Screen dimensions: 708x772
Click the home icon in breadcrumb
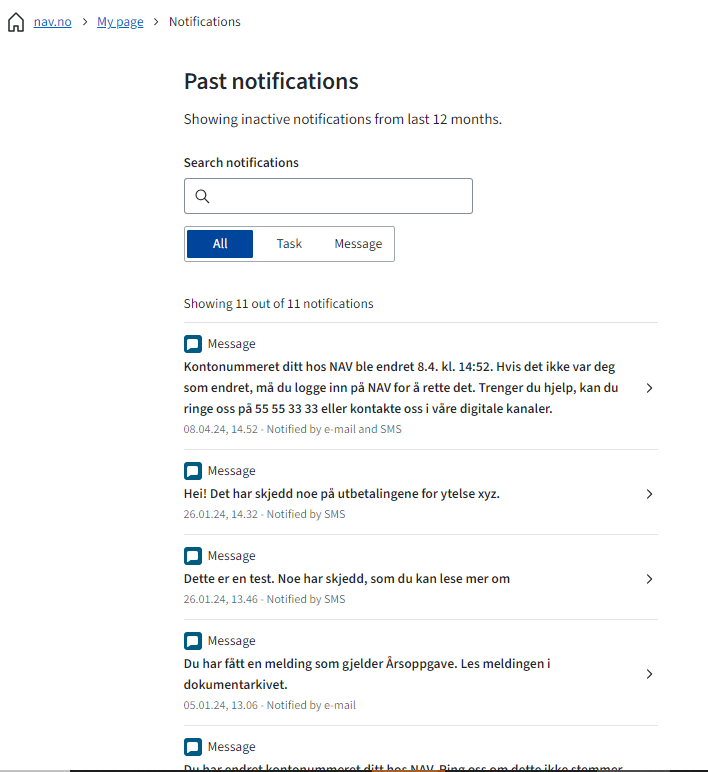pyautogui.click(x=16, y=22)
